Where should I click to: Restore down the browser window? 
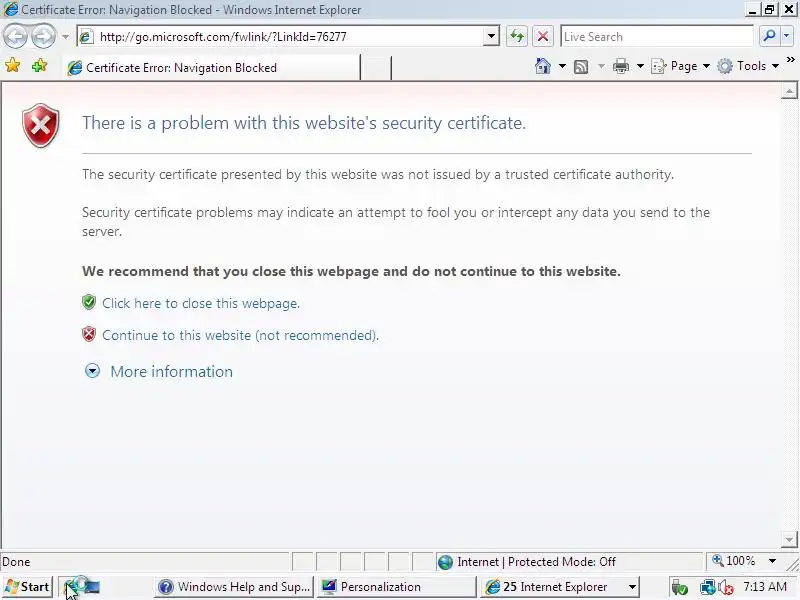(x=769, y=9)
